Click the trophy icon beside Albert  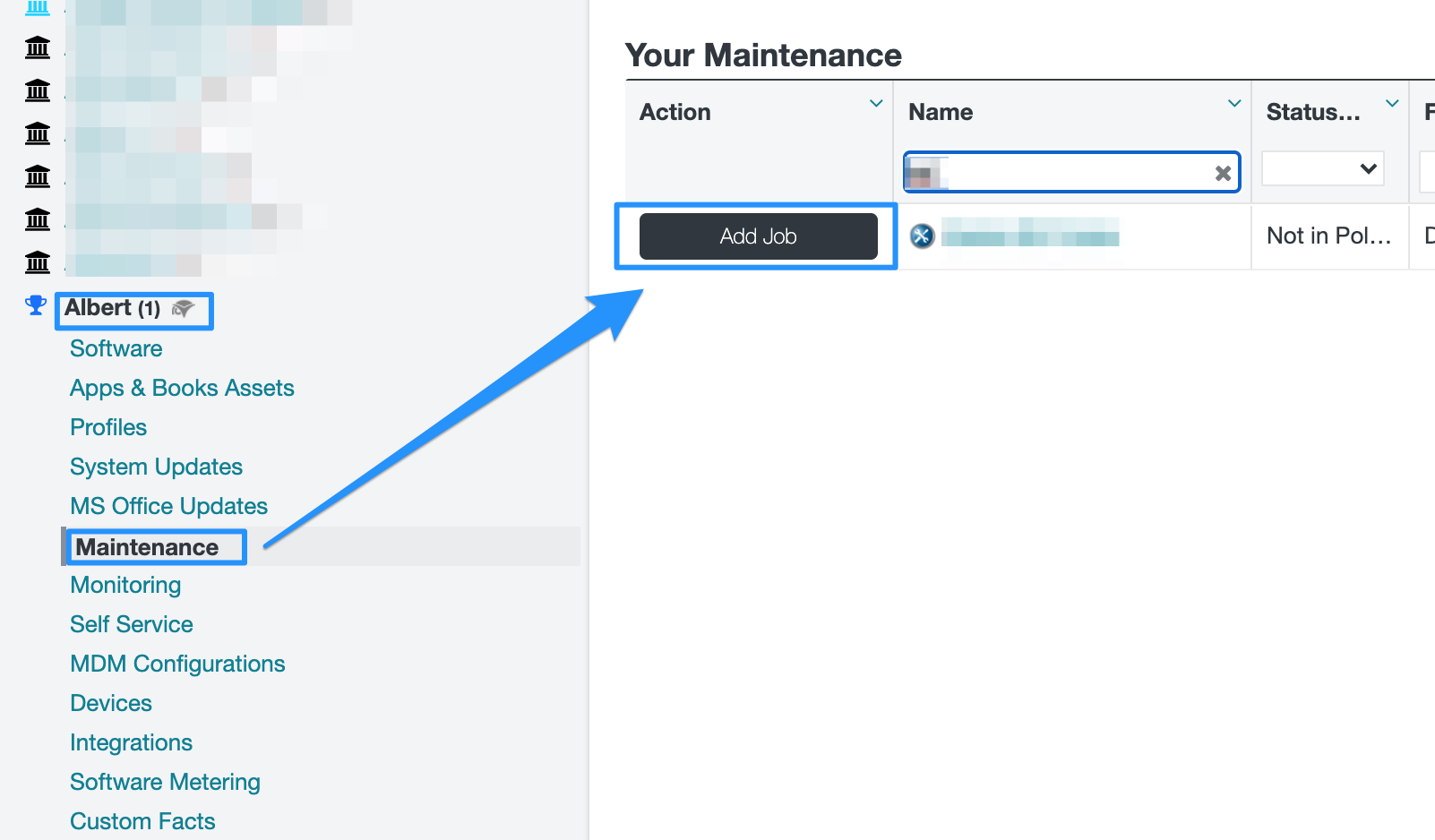point(36,306)
